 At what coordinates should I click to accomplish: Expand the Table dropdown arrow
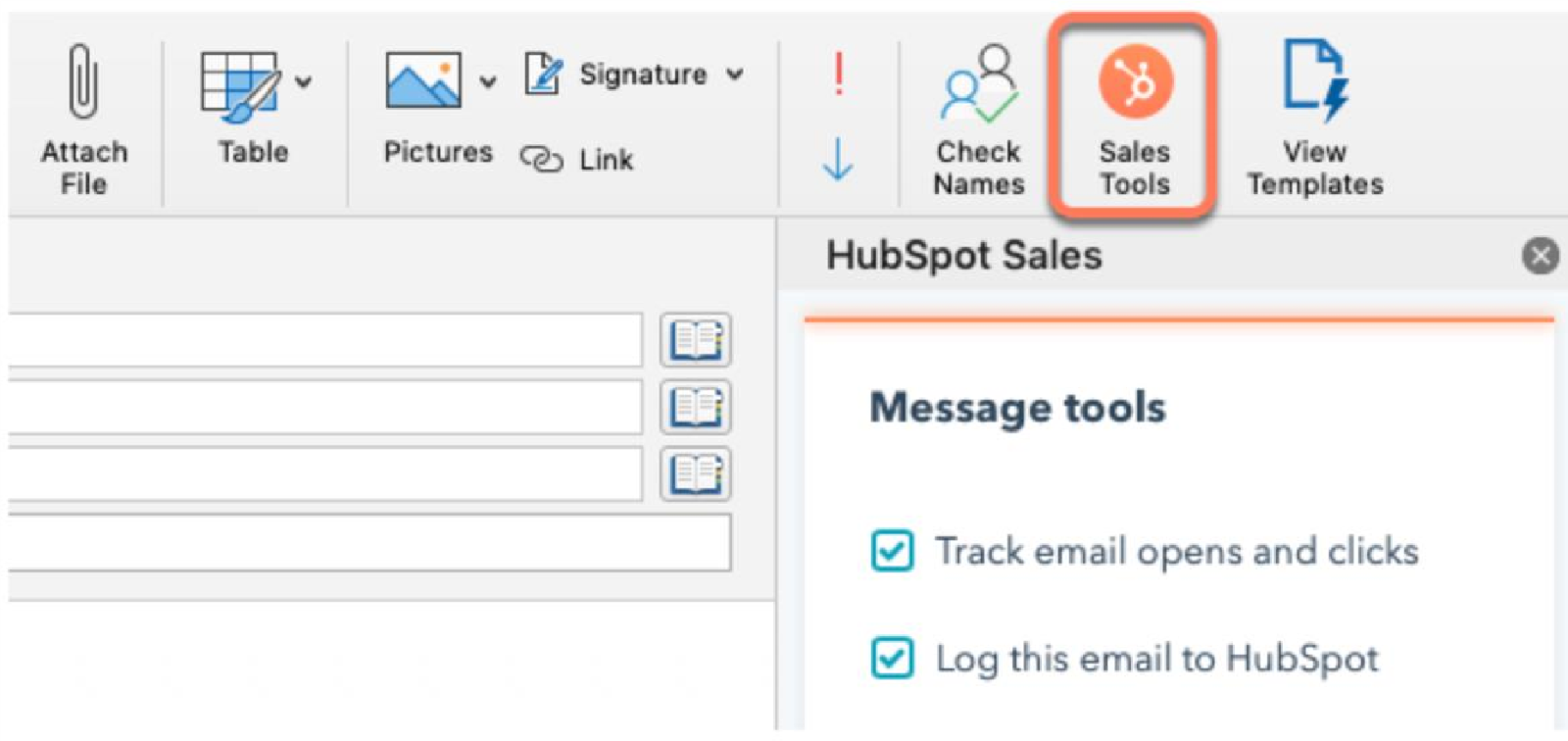point(304,82)
